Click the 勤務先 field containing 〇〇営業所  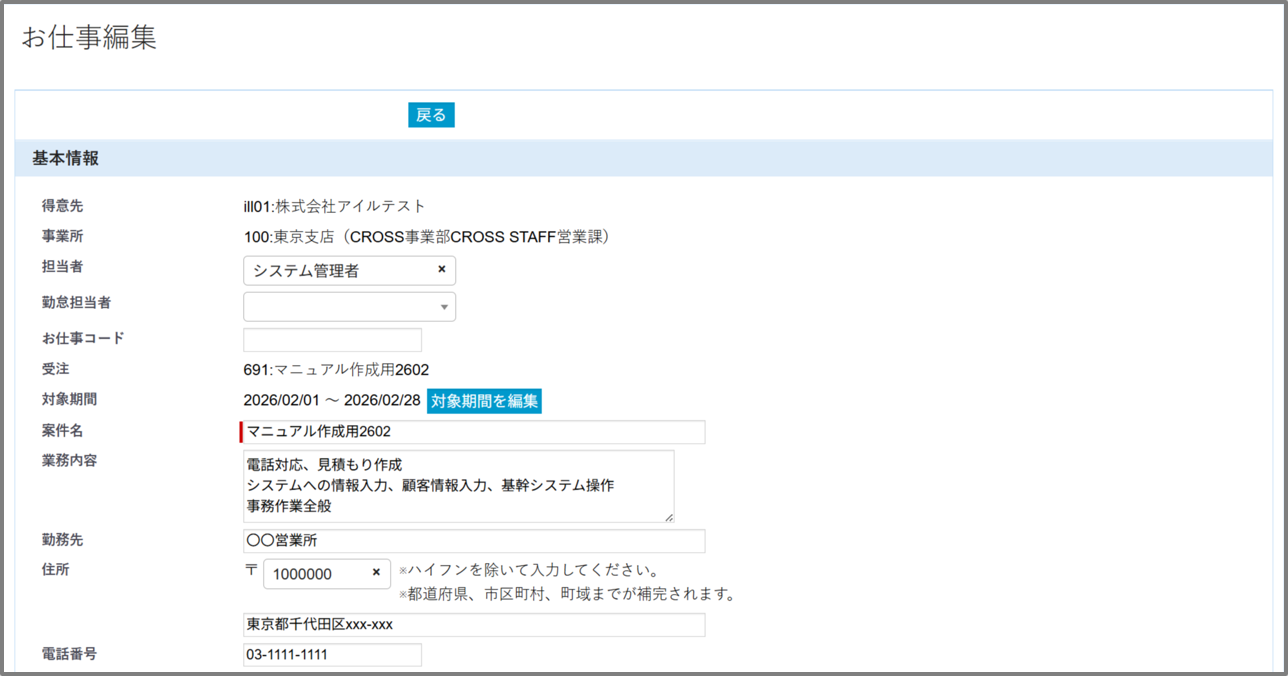tap(472, 541)
